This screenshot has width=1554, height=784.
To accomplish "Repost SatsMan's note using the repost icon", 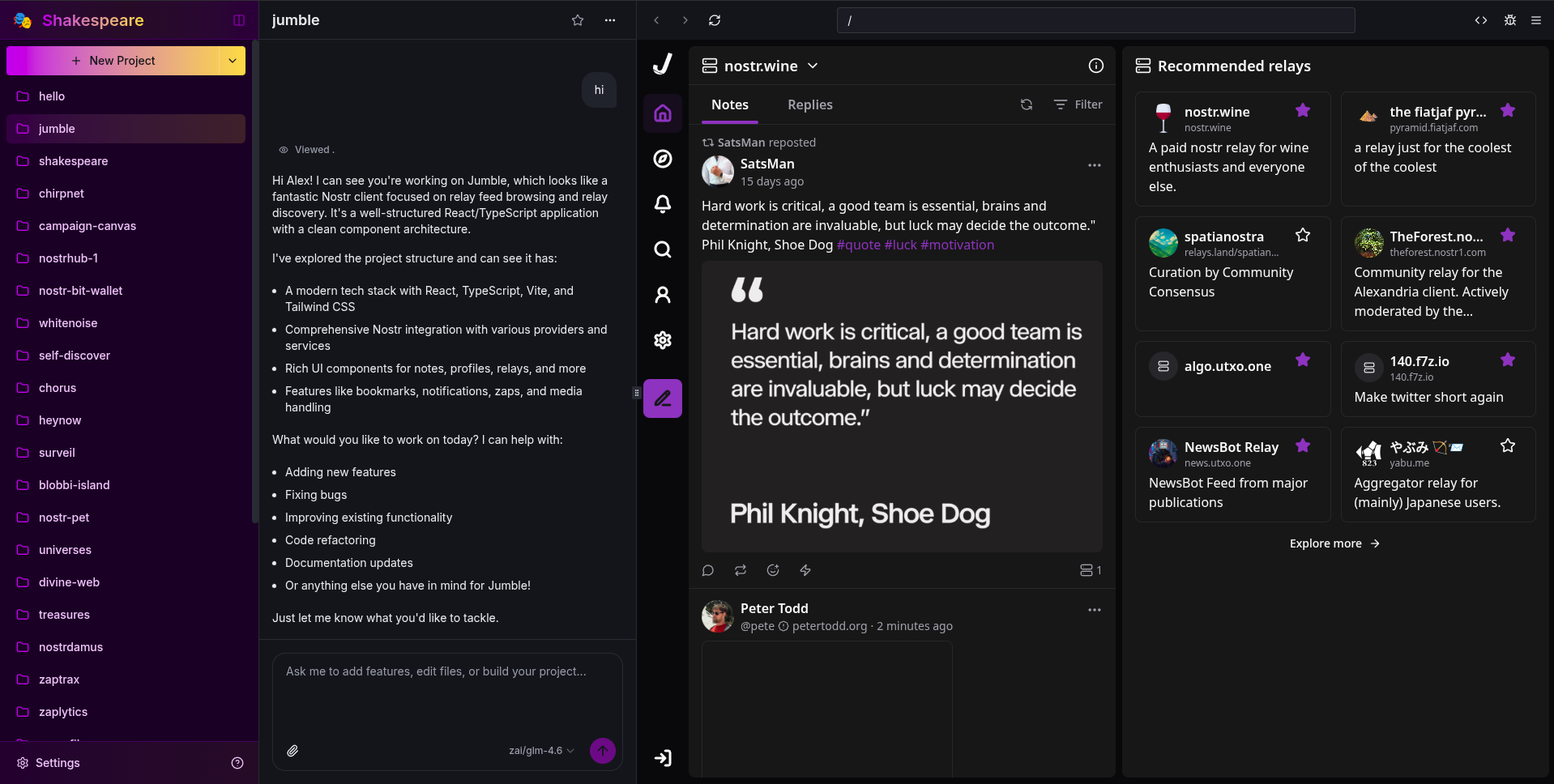I will [741, 570].
